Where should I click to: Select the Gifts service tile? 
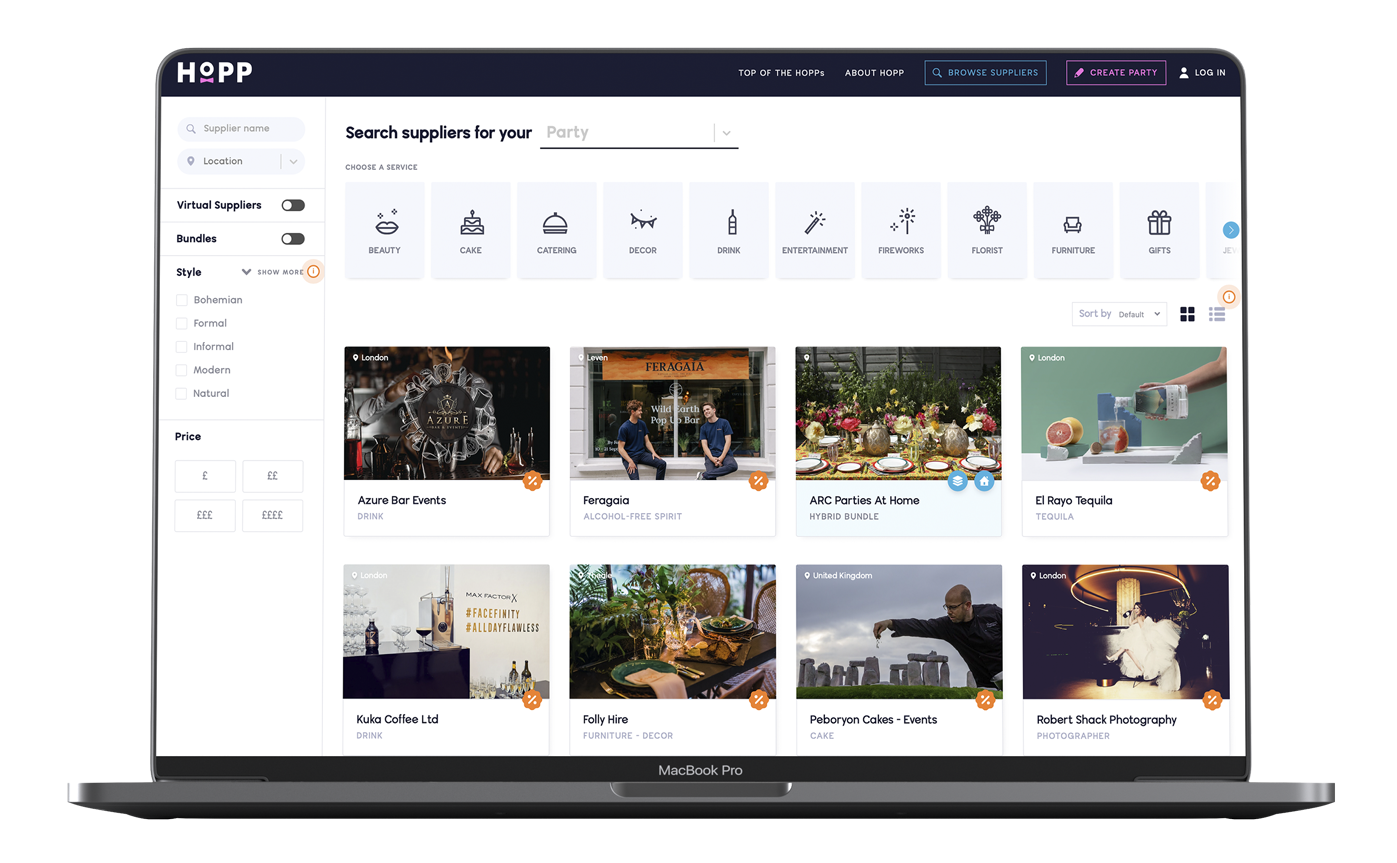click(1159, 230)
